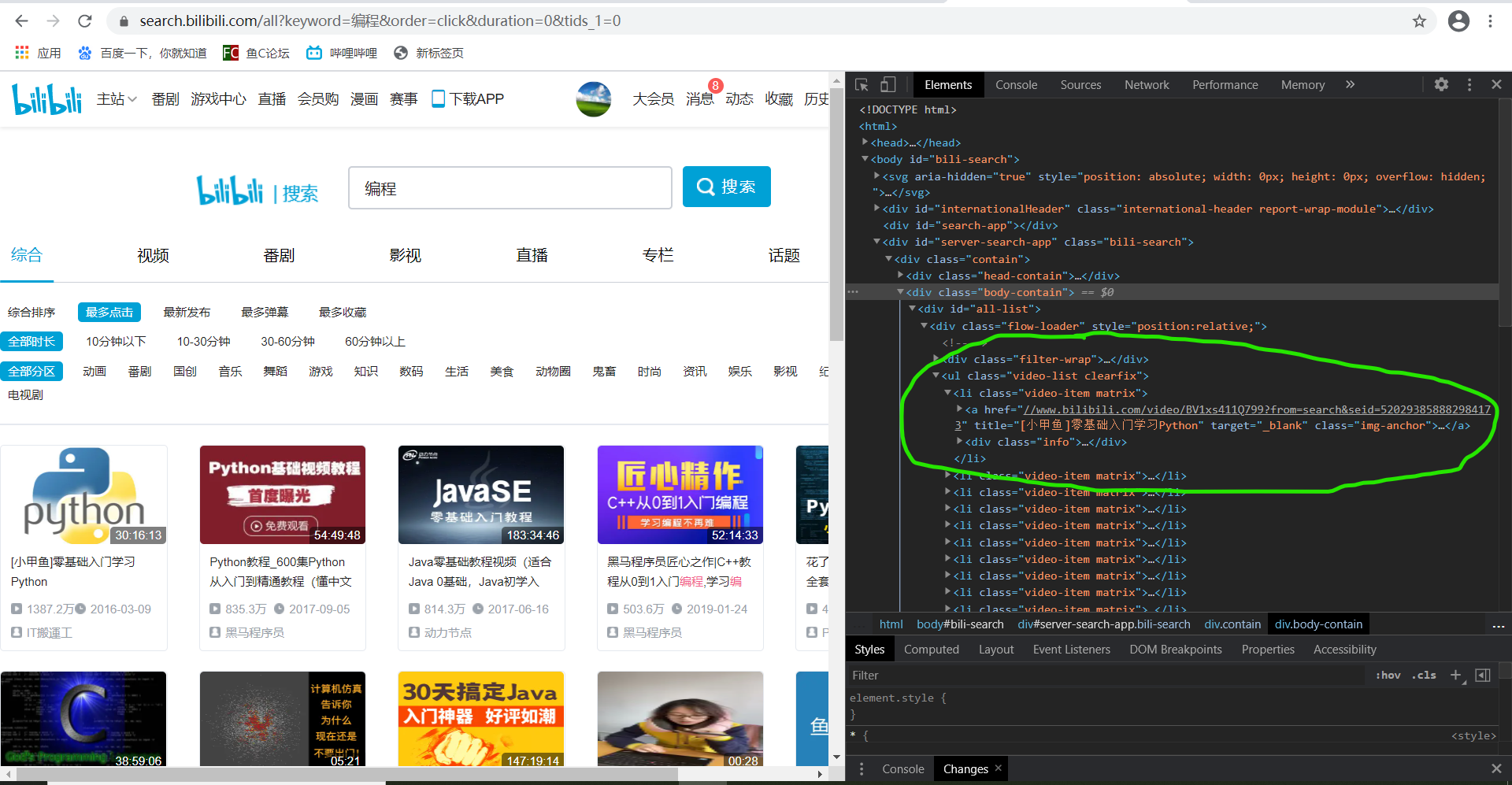Click the bilibili logo in header
Viewport: 1512px width, 785px height.
point(47,99)
